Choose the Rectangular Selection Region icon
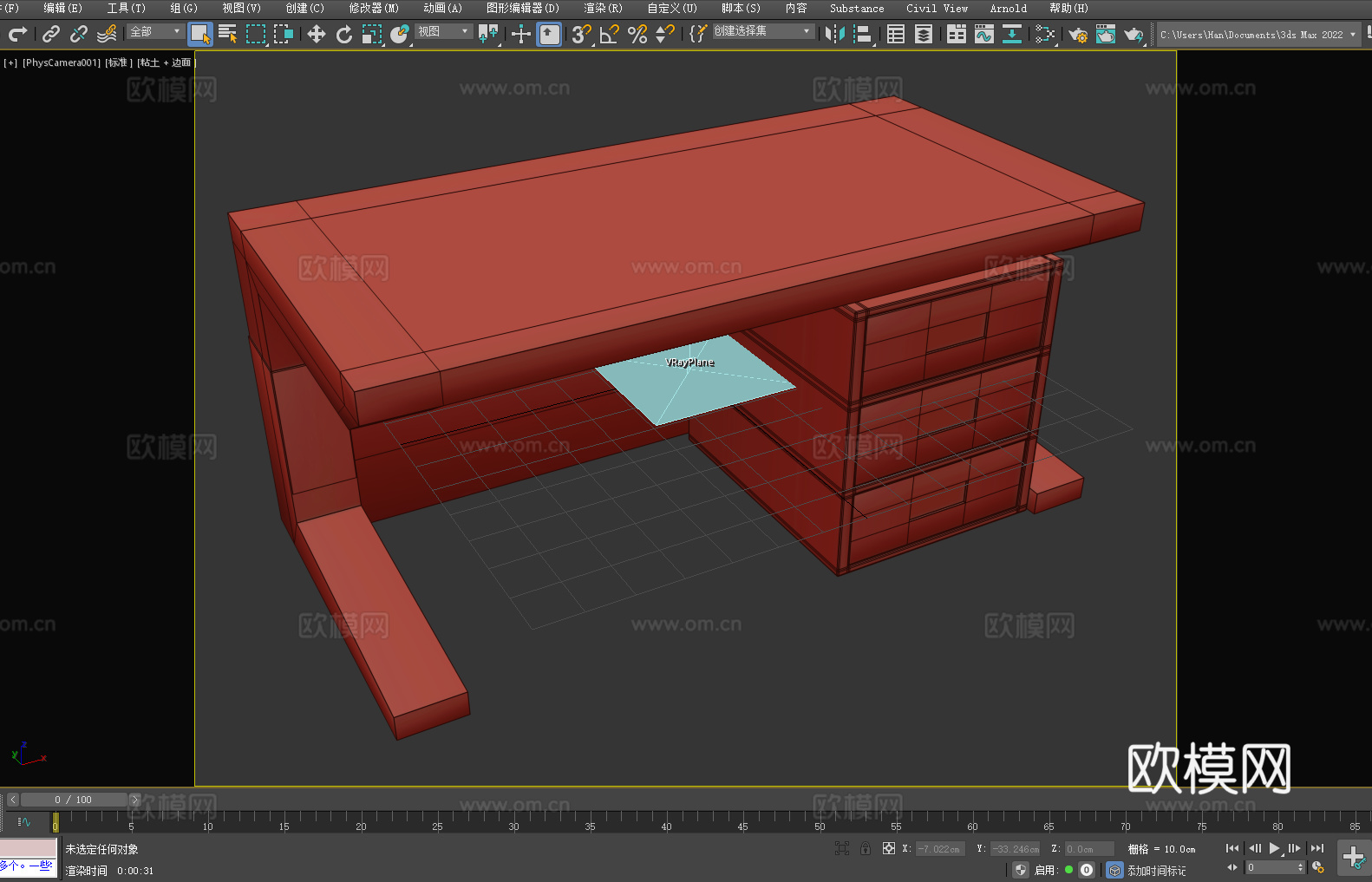Screen dimensions: 1372x882 (x=256, y=34)
